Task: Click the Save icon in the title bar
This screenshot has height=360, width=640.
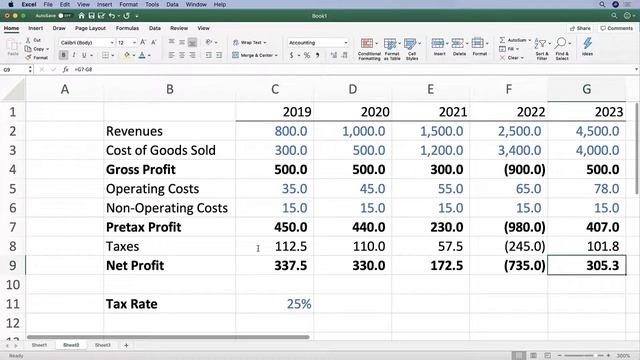Action: 91,16
